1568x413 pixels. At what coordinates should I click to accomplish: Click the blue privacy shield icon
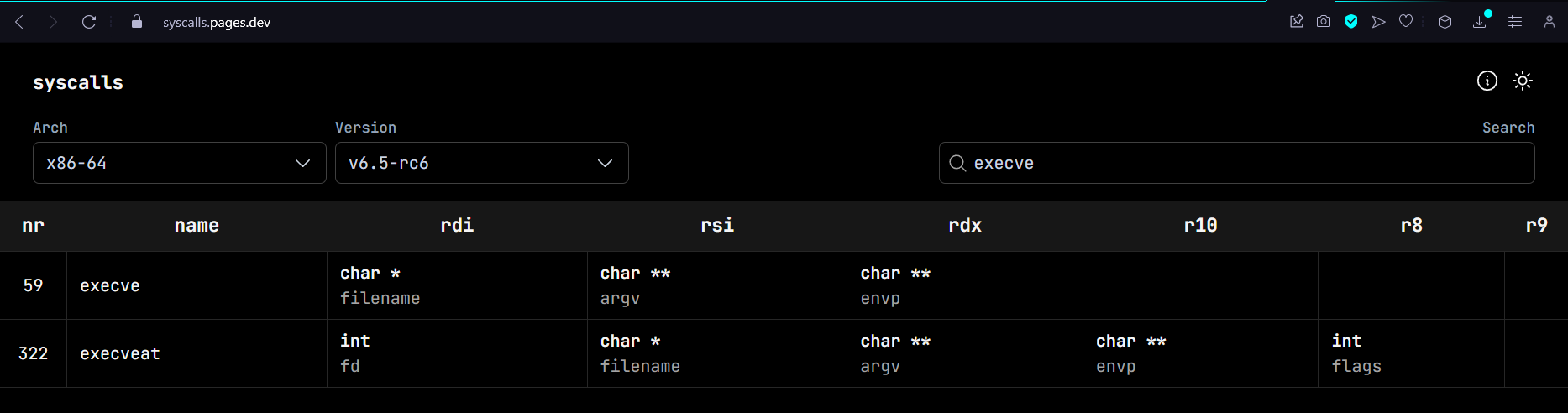point(1351,22)
